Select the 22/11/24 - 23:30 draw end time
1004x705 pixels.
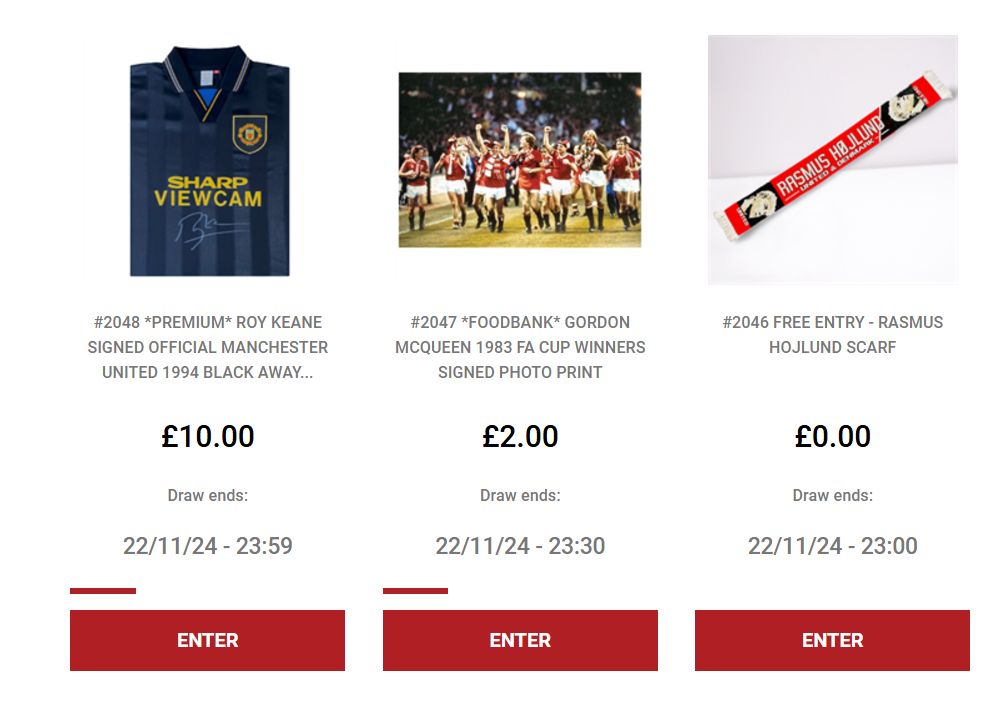click(520, 546)
